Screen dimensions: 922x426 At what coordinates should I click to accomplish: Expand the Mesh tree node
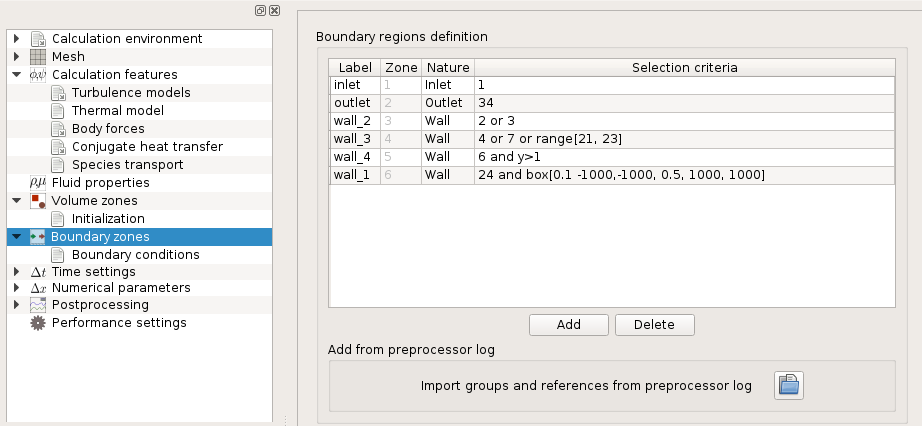pyautogui.click(x=16, y=57)
